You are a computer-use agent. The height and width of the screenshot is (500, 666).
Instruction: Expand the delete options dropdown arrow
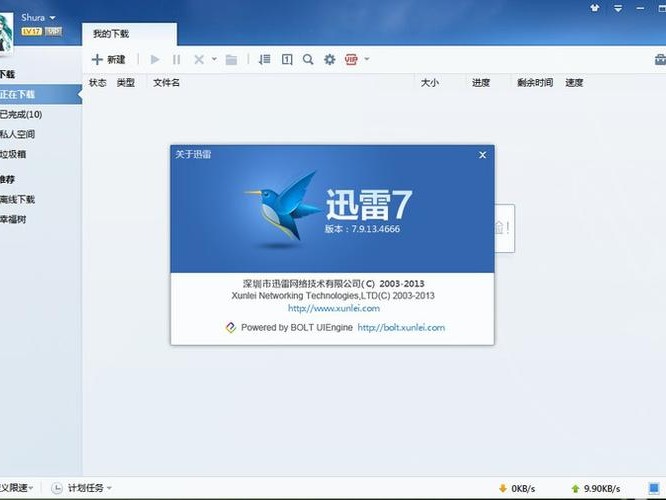[x=214, y=59]
